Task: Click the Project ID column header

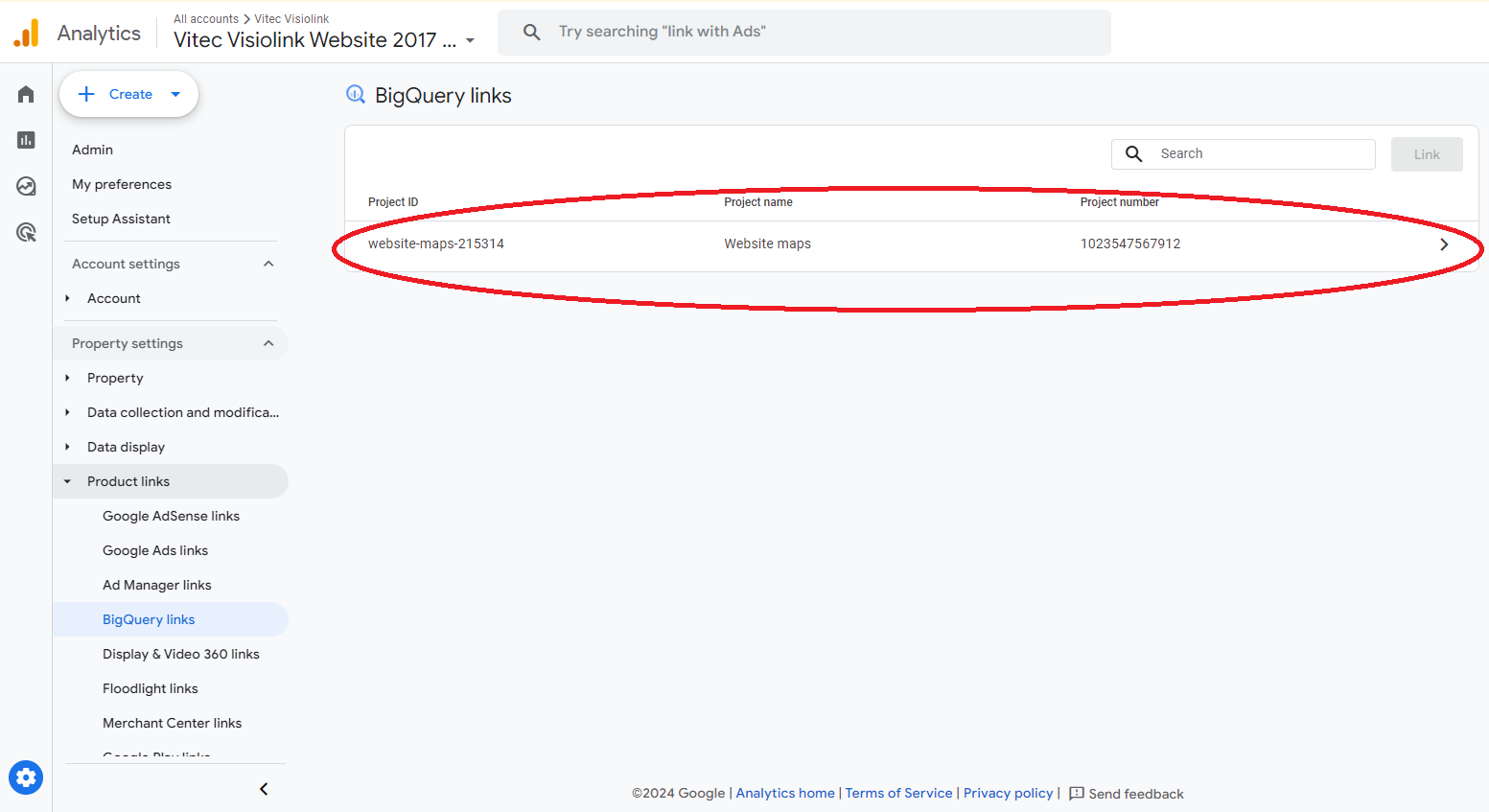Action: [393, 202]
